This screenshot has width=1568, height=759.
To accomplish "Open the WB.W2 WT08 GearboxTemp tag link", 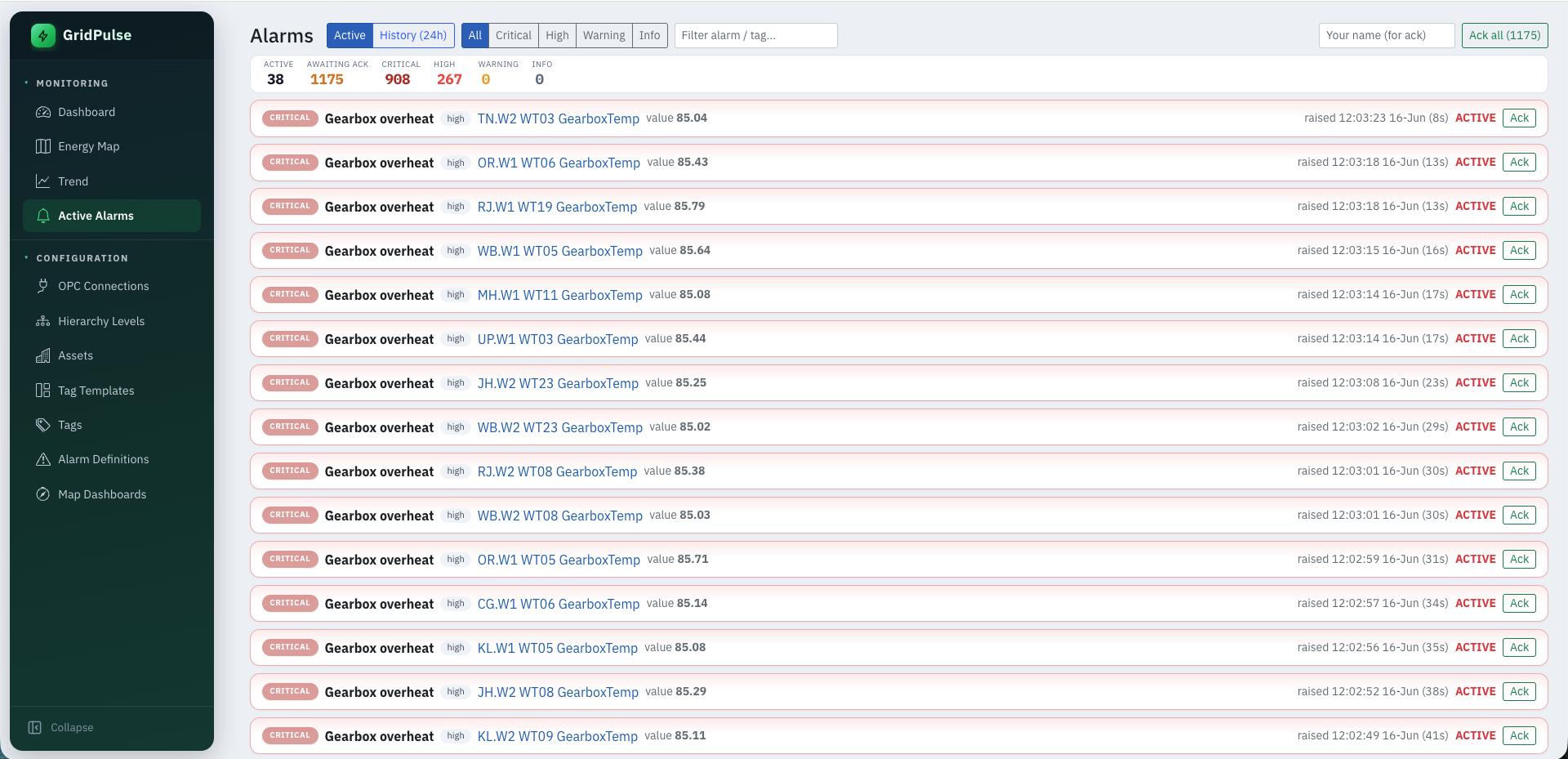I will [560, 516].
